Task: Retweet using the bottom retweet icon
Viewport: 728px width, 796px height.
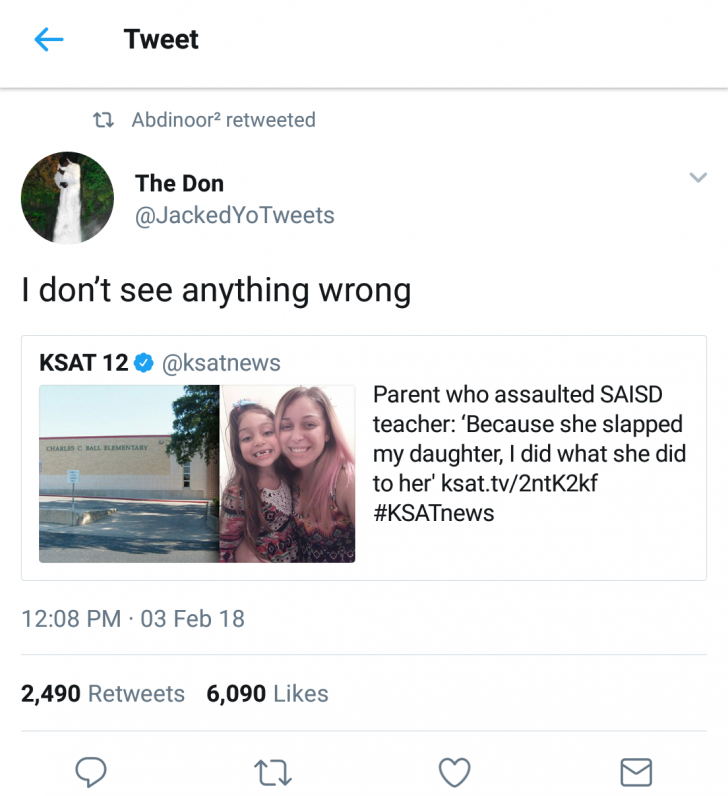Action: (272, 771)
